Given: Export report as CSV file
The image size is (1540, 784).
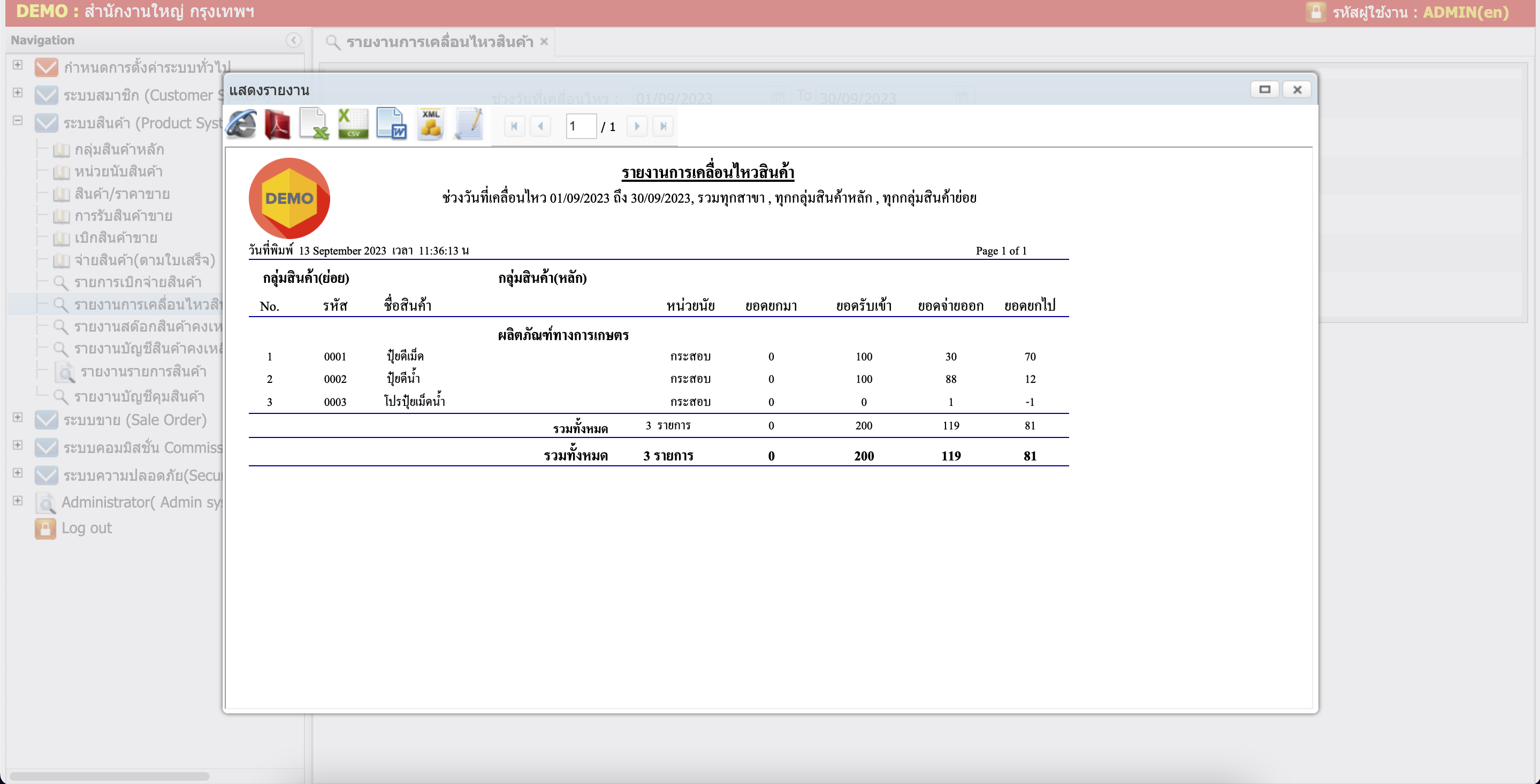Looking at the screenshot, I should [353, 125].
